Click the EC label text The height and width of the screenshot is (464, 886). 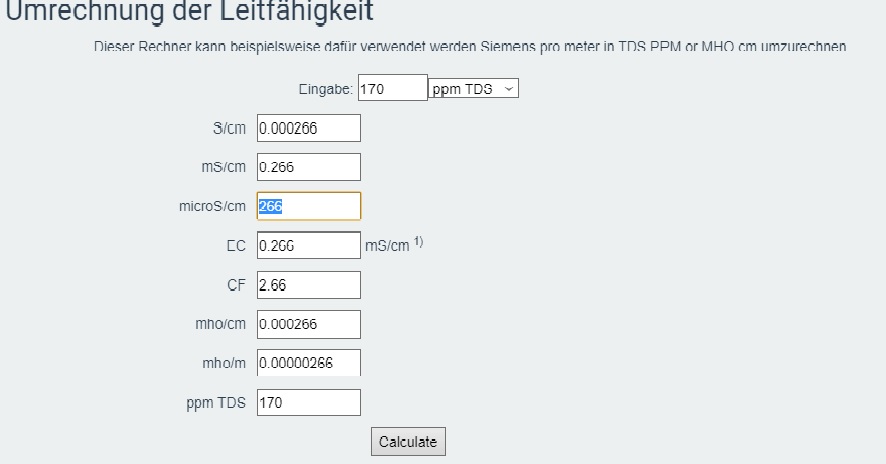tap(235, 245)
